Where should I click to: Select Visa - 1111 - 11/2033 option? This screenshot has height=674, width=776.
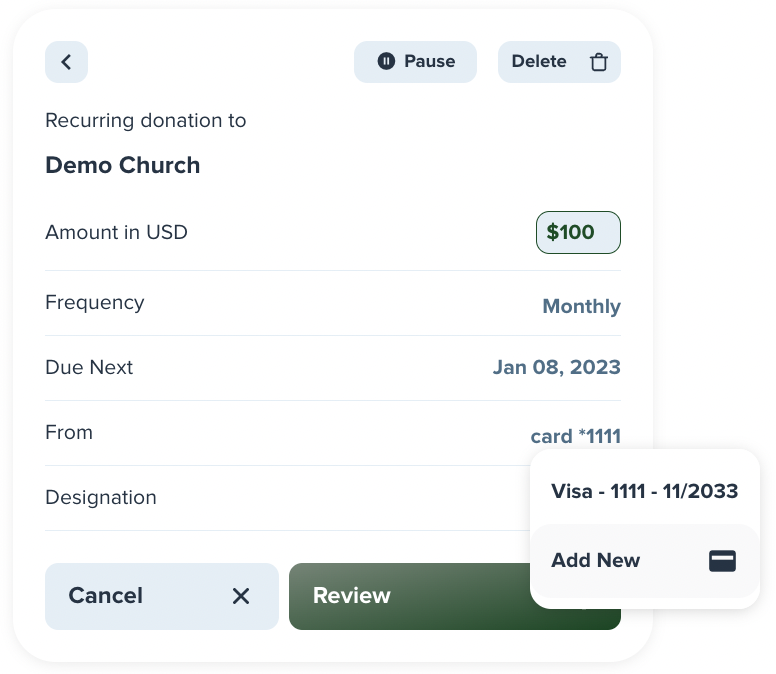click(644, 491)
